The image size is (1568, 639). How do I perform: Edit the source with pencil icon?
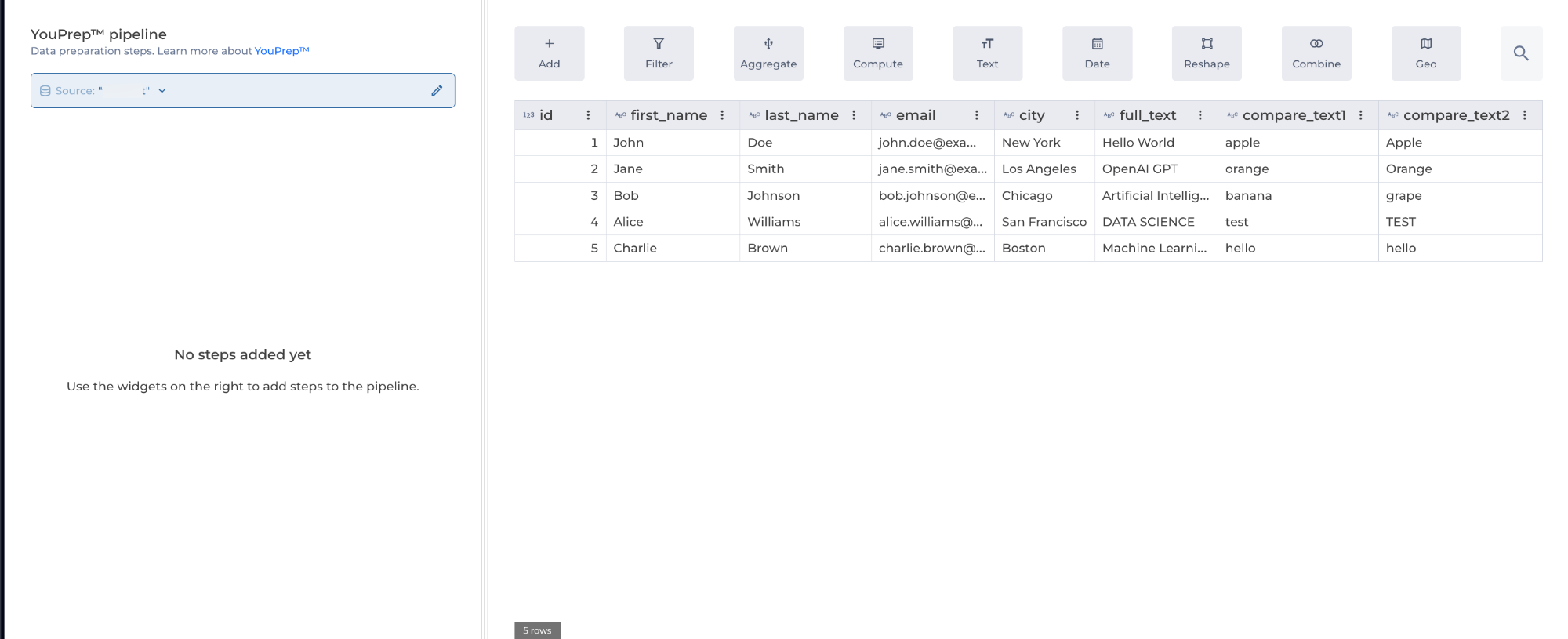pyautogui.click(x=437, y=91)
